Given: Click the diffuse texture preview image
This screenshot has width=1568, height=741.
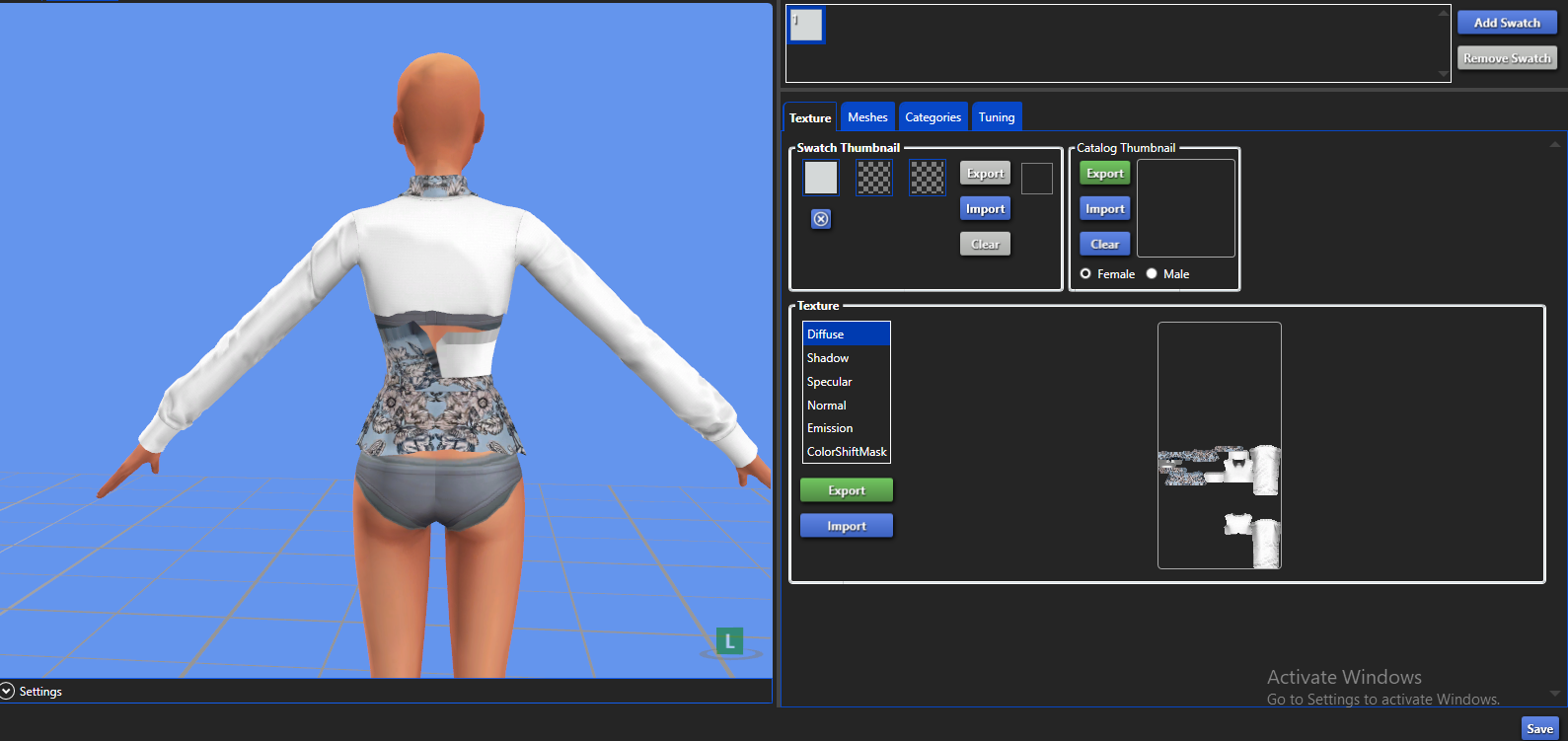Looking at the screenshot, I should coord(1220,446).
